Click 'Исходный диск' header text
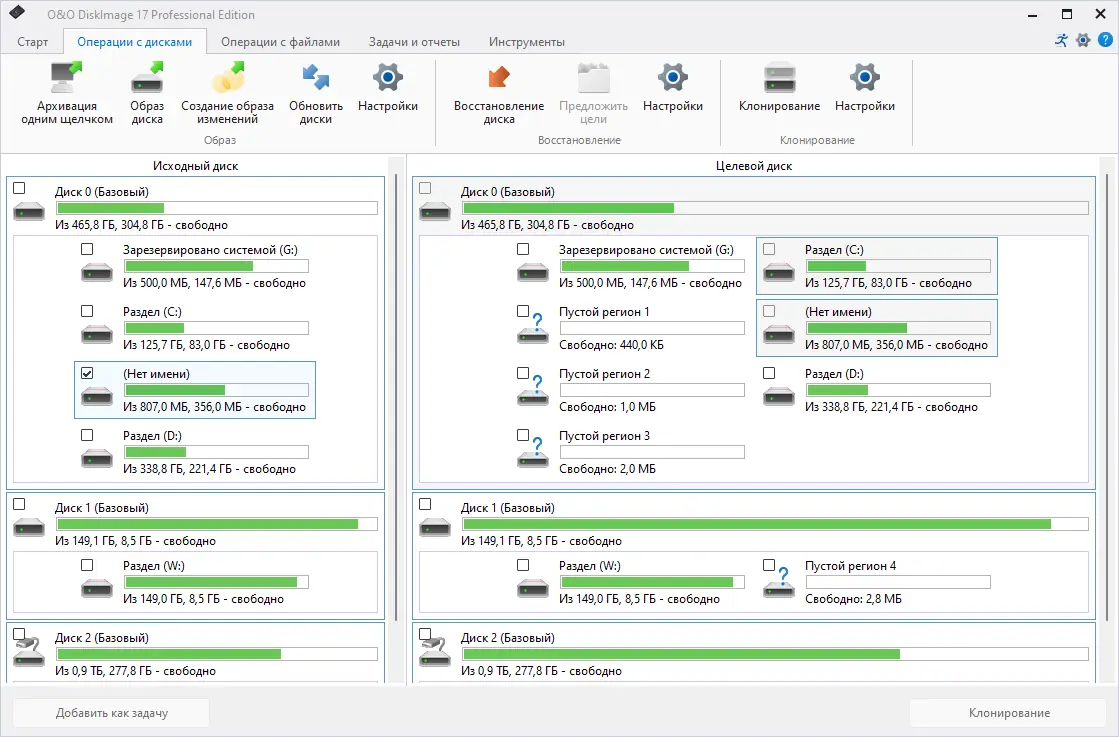The image size is (1119, 737). tap(196, 166)
